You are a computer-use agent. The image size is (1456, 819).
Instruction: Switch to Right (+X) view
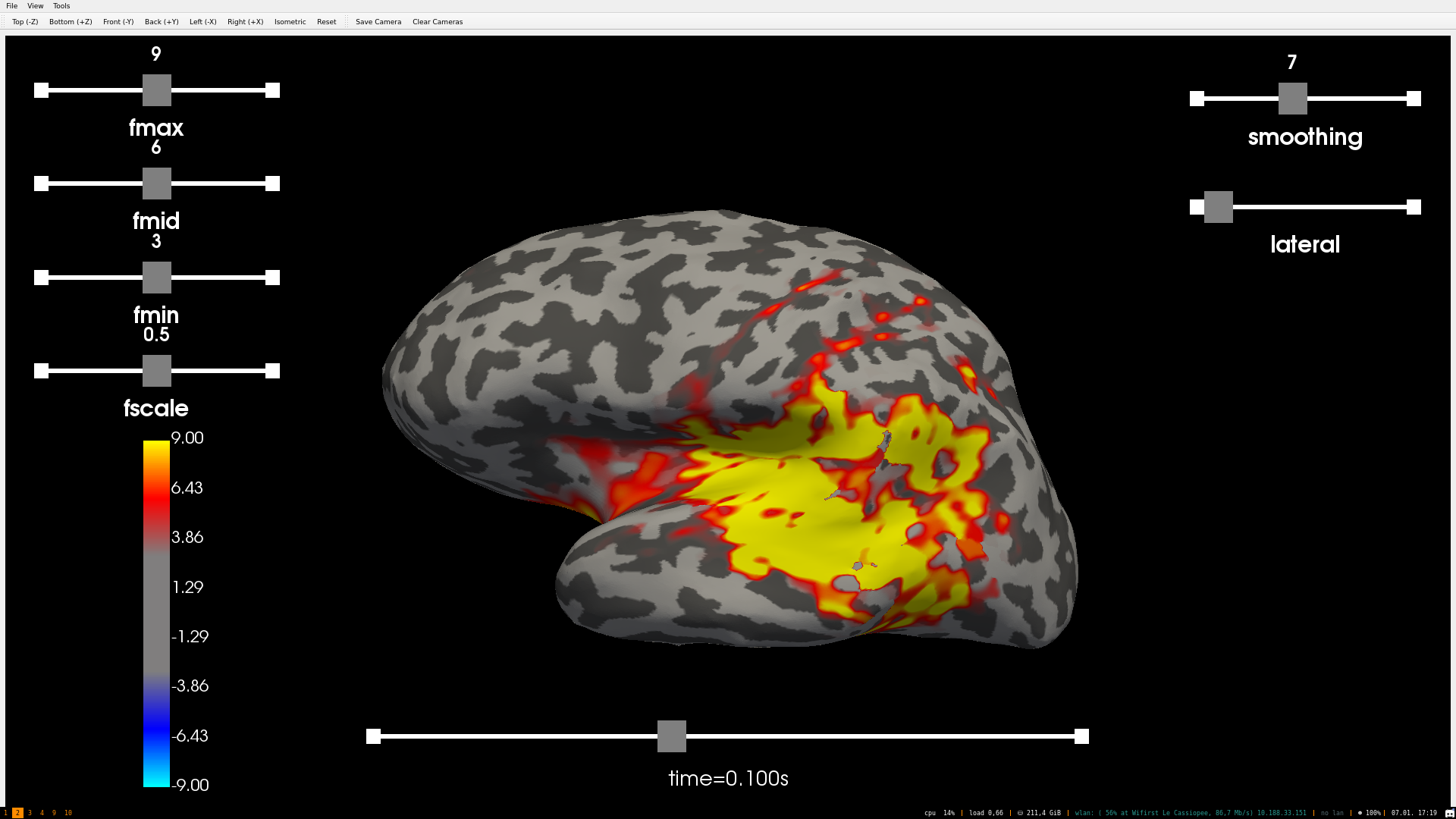point(245,22)
